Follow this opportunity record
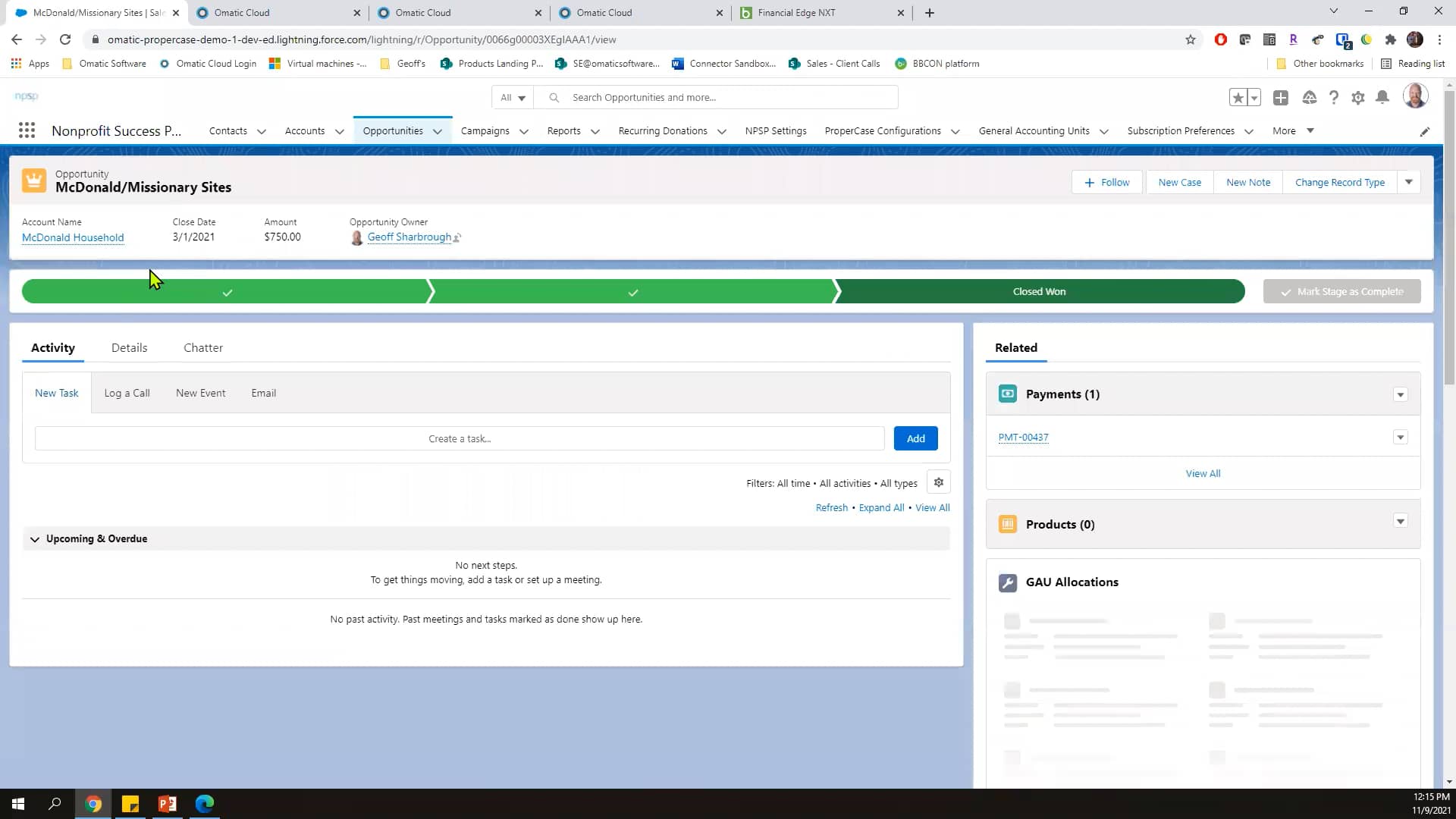 pyautogui.click(x=1106, y=182)
